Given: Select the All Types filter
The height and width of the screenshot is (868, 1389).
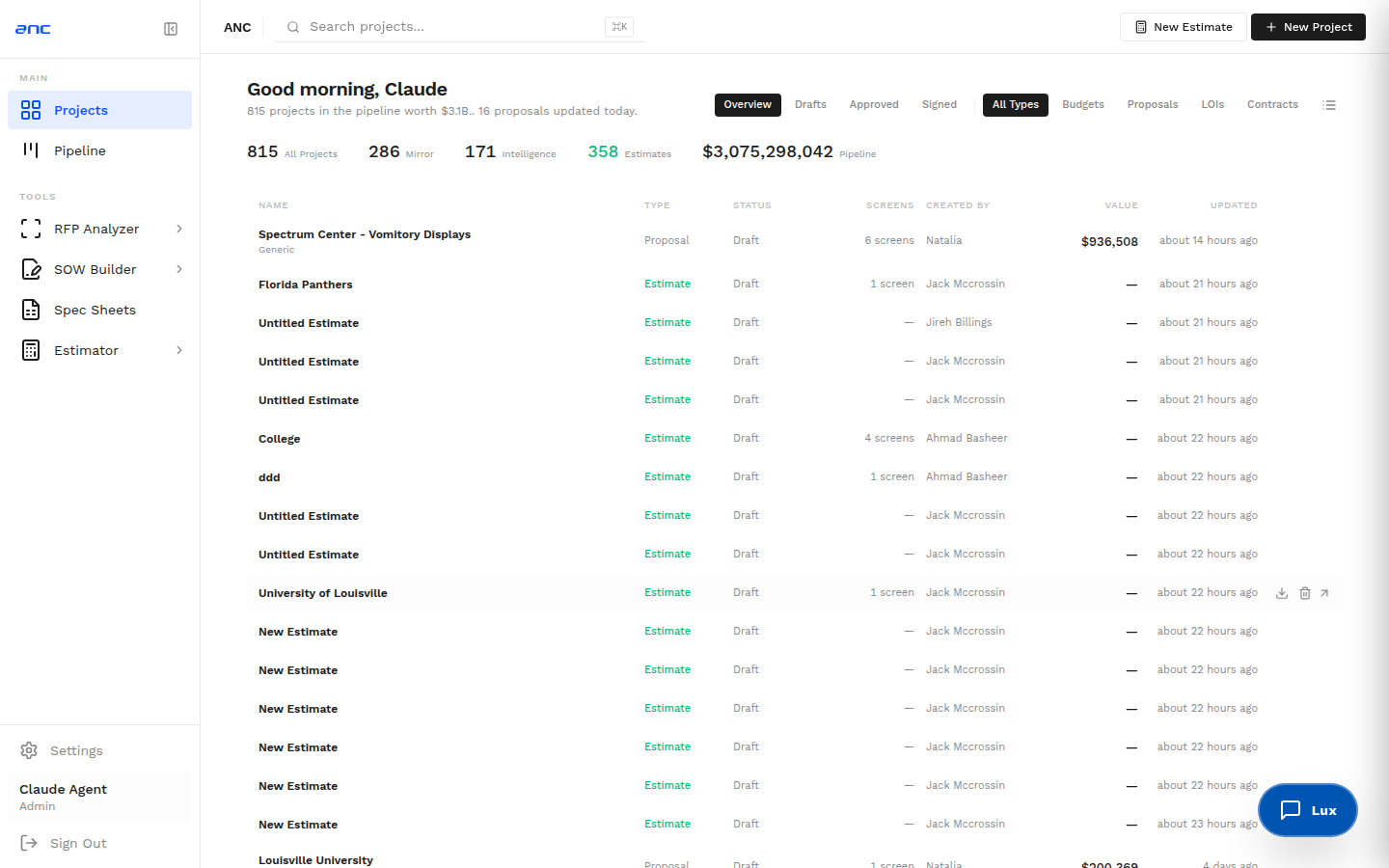Looking at the screenshot, I should click(1016, 105).
